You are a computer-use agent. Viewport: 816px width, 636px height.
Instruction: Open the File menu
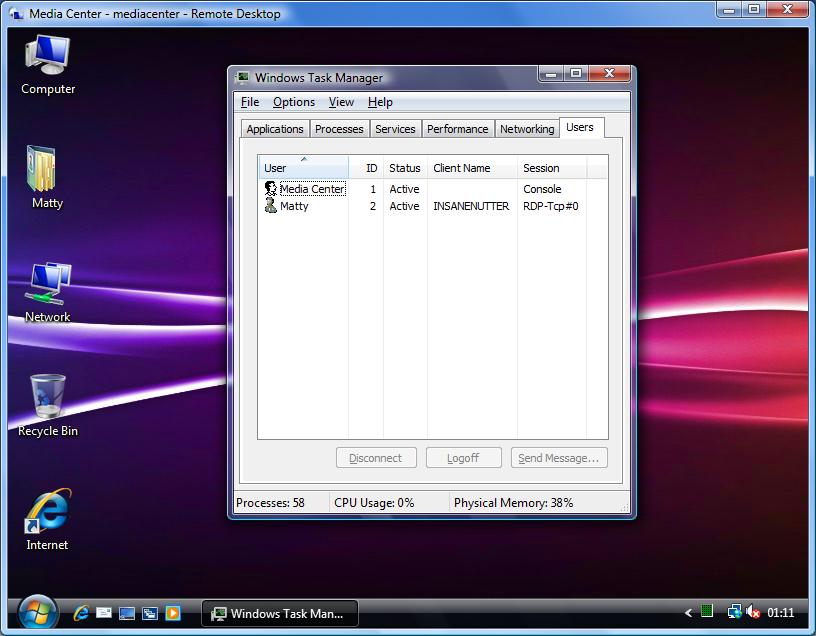250,102
